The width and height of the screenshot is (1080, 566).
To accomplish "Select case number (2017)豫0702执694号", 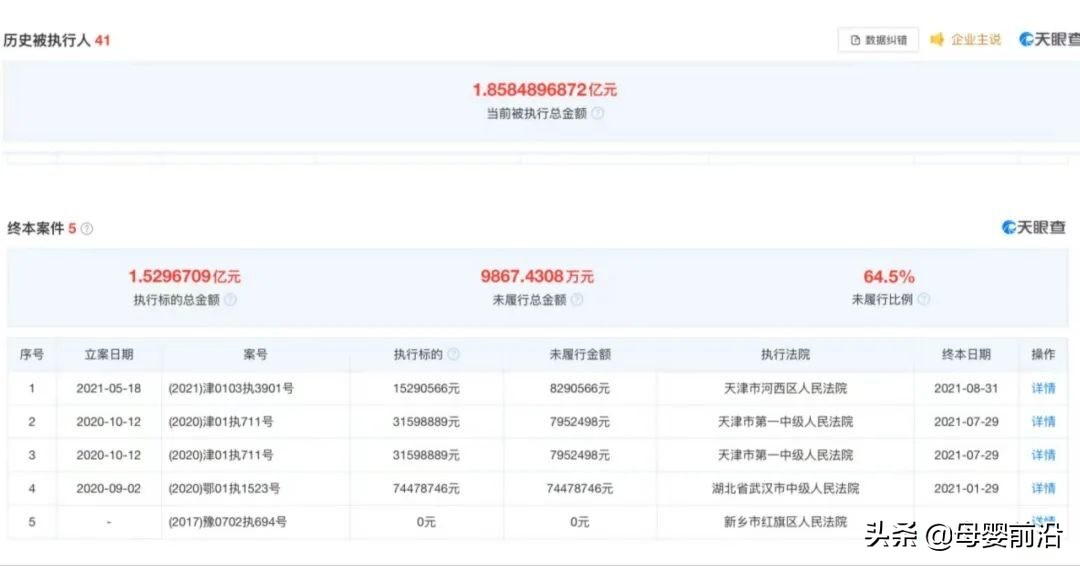I will (x=227, y=522).
